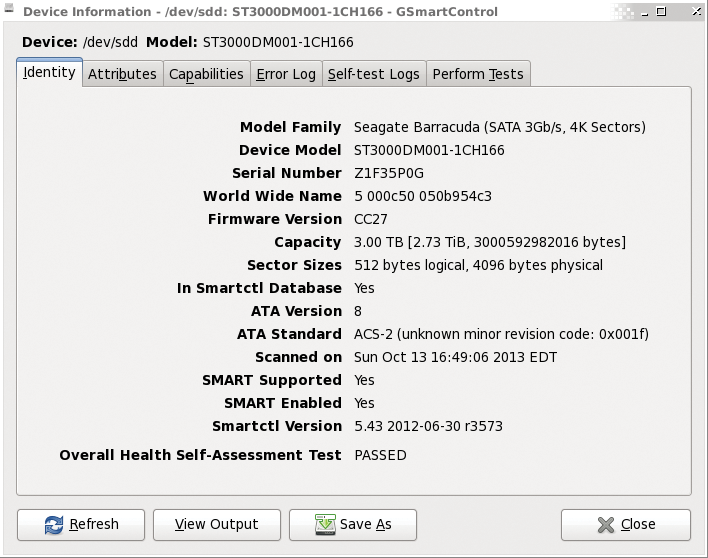Click the capacity value 3.00 TB
Image resolution: width=708 pixels, height=558 pixels.
490,242
